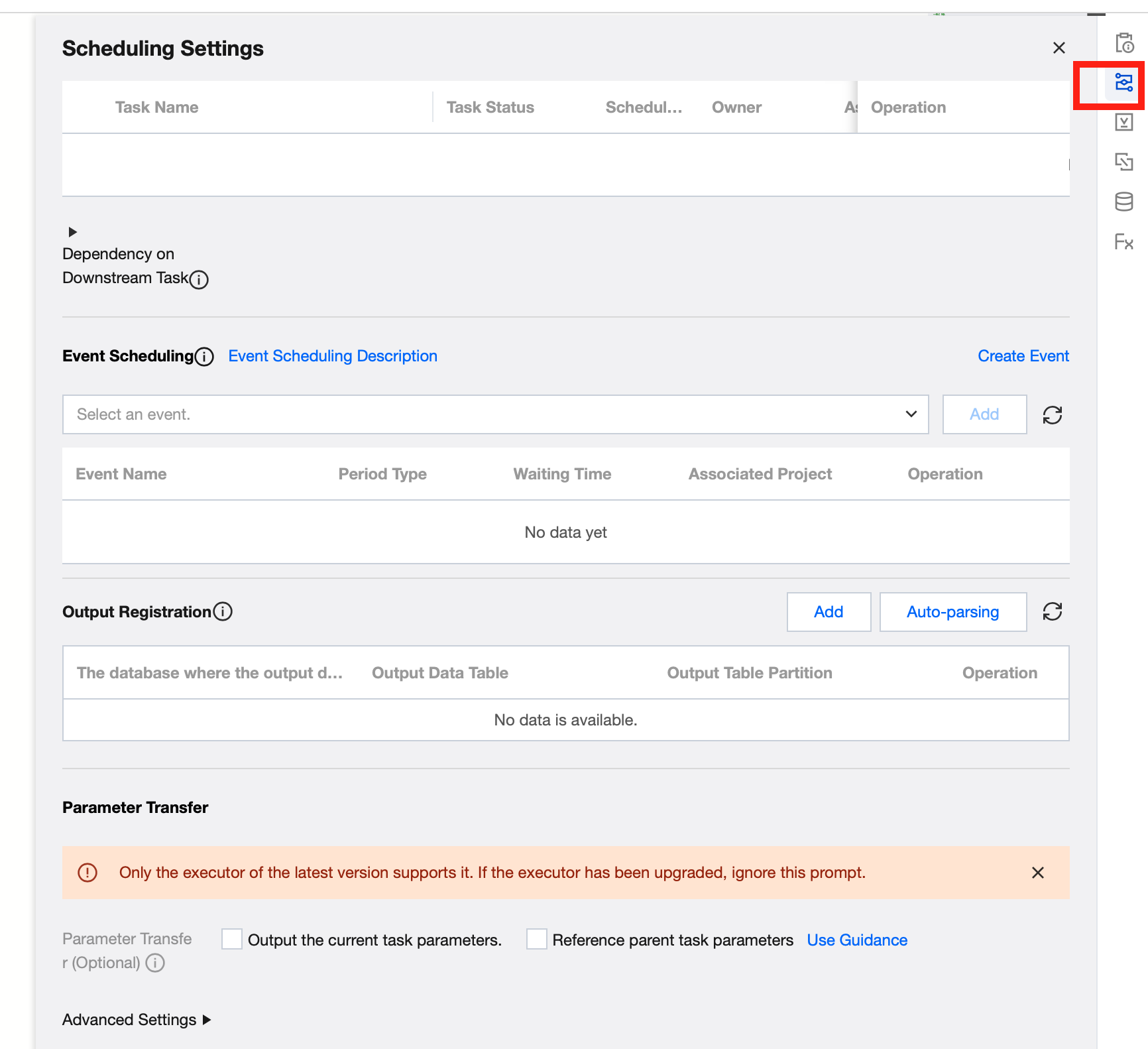
Task: Enable Output the current task parameters
Action: (x=232, y=940)
